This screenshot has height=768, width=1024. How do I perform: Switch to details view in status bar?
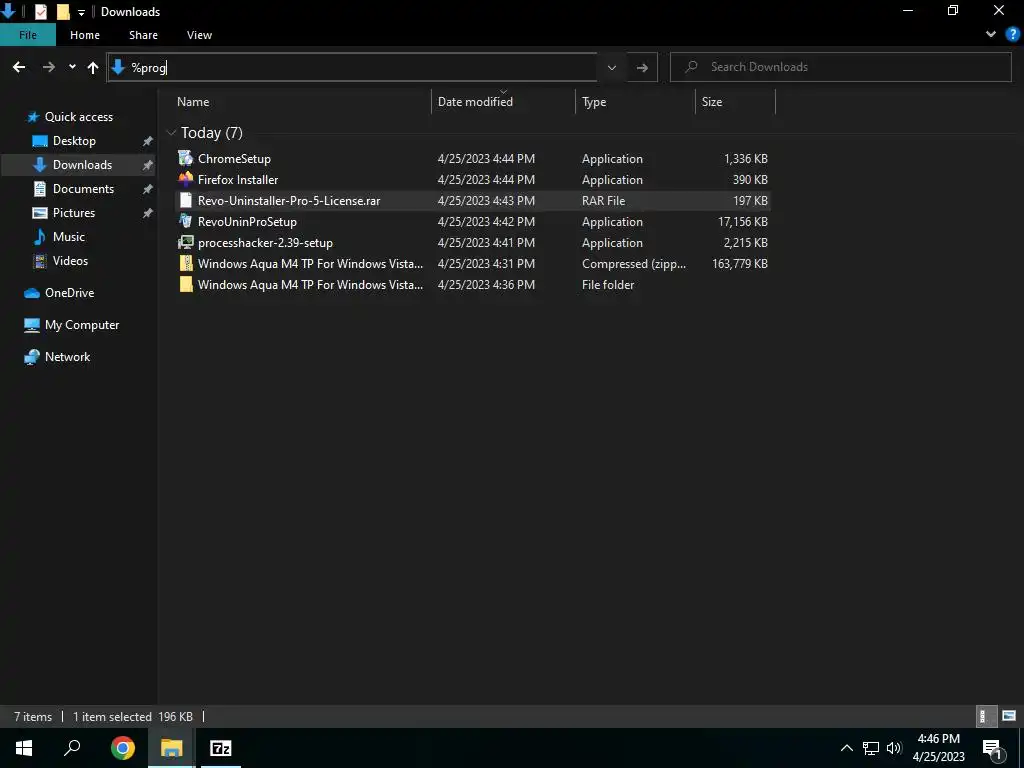click(x=985, y=716)
